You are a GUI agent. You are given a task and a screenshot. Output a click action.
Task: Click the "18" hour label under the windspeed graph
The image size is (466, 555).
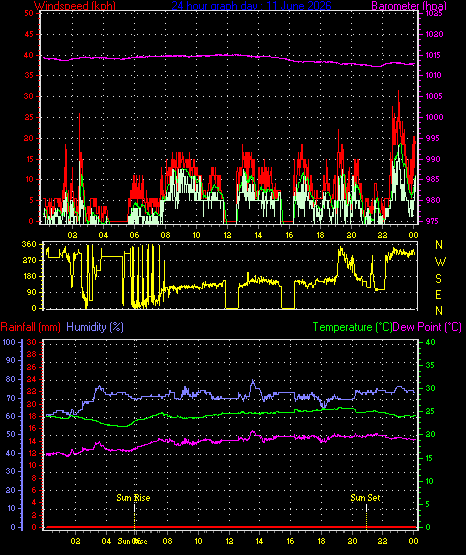(320, 235)
